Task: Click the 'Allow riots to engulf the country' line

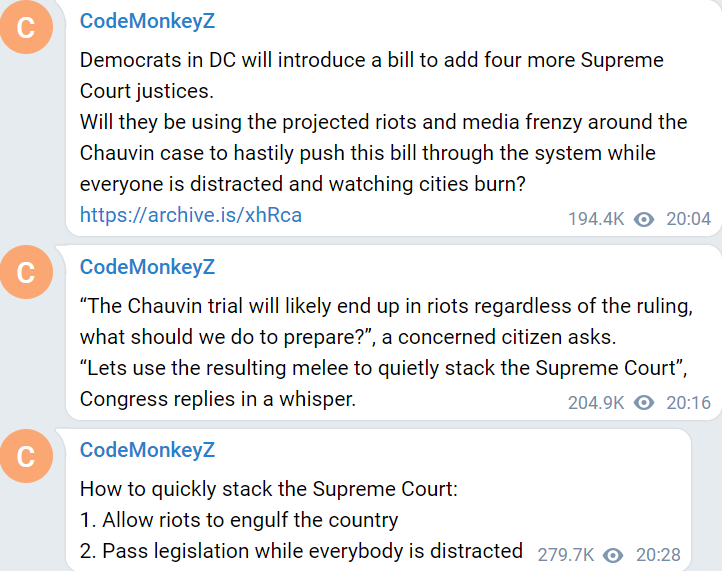Action: pyautogui.click(x=250, y=520)
